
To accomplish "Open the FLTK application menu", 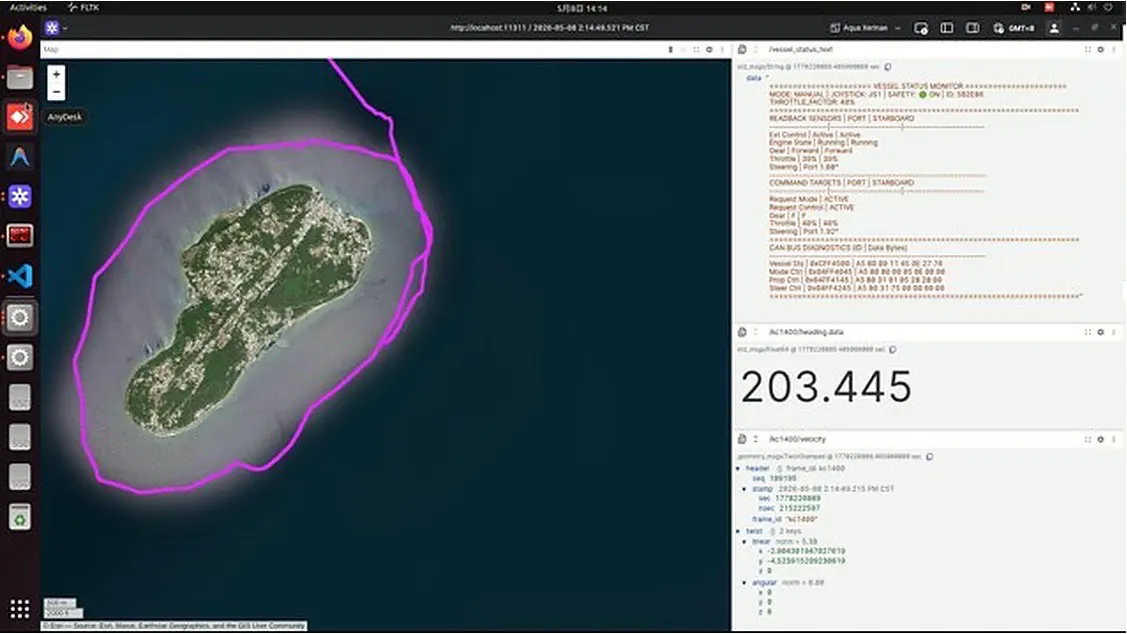I will tap(83, 7).
